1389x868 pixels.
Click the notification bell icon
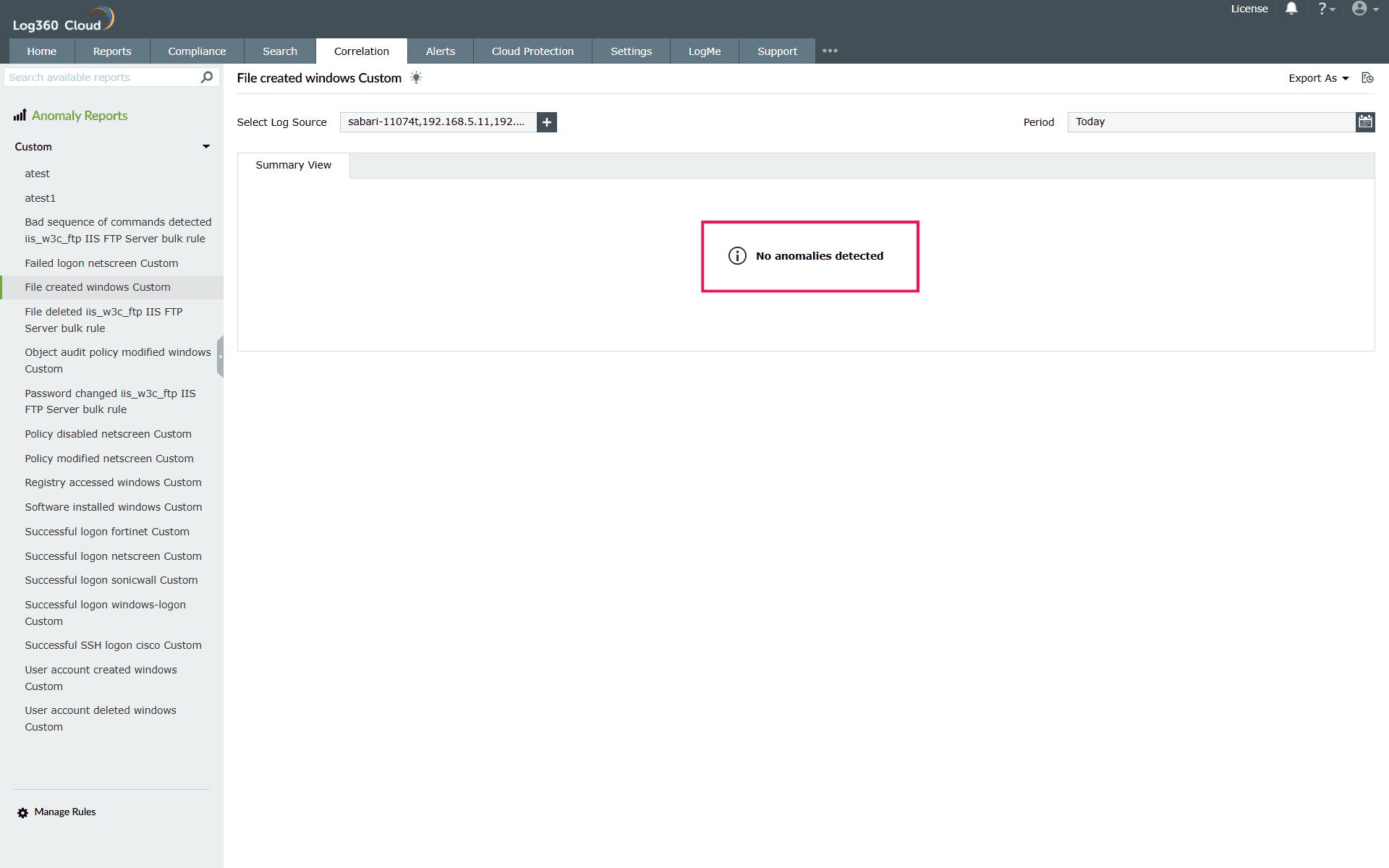click(1291, 9)
